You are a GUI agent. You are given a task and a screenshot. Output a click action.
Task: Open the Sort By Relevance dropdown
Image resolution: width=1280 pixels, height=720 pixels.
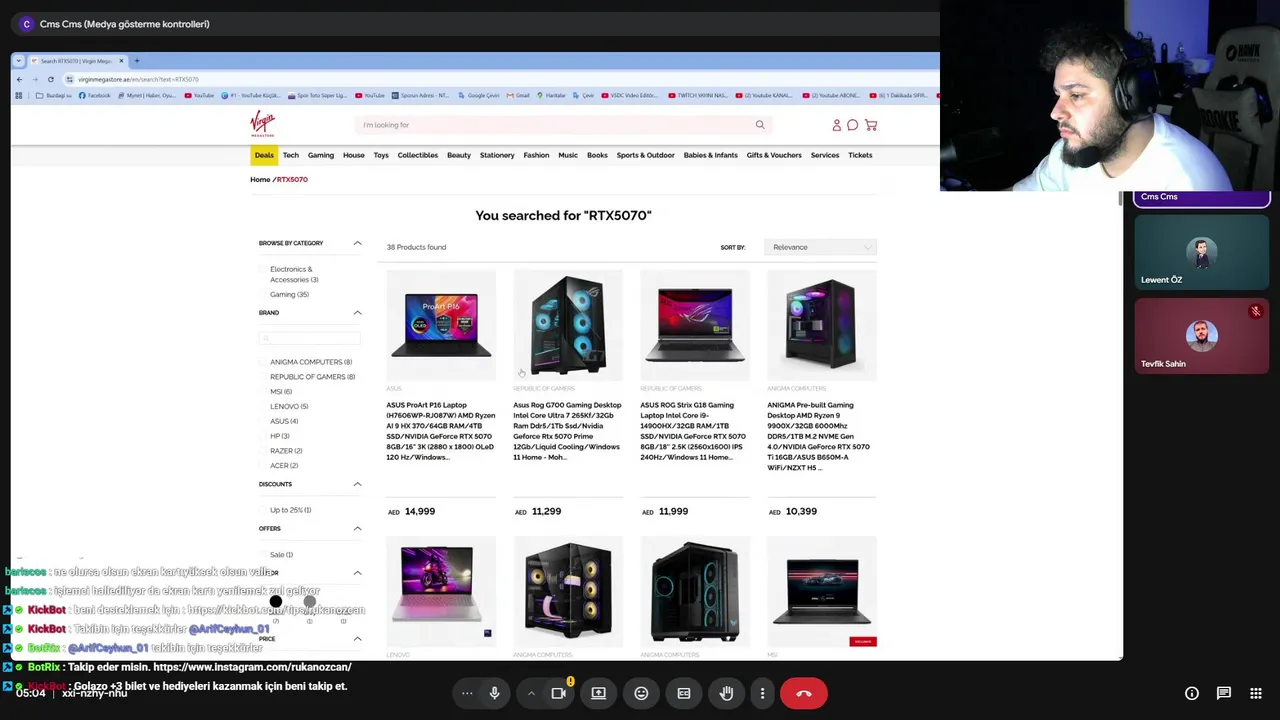[820, 247]
